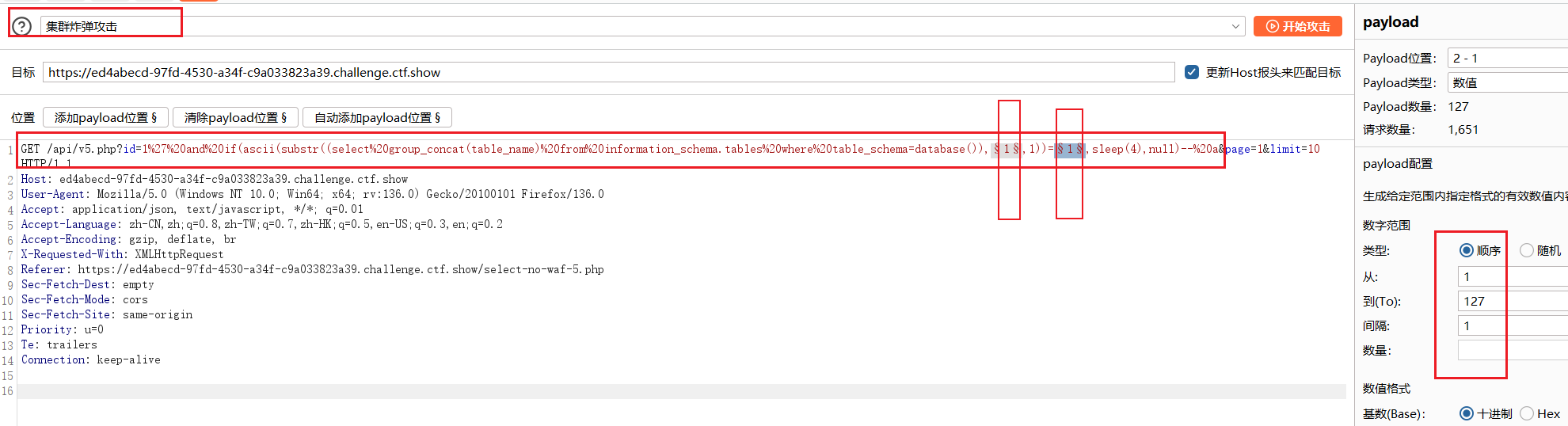
Task: Click the Accept-Encoding header line
Action: [129, 239]
